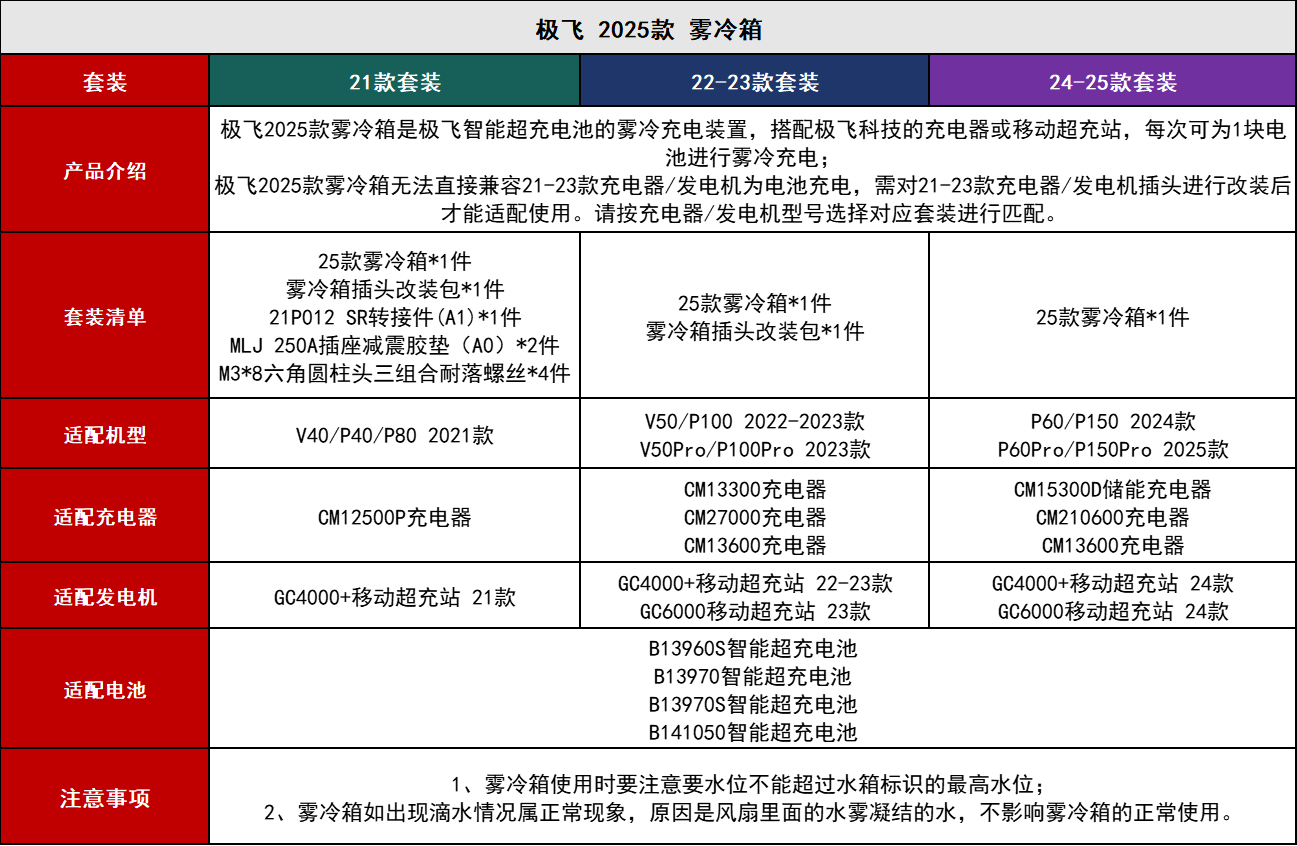The height and width of the screenshot is (846, 1297).
Task: Click the "套装清单" row label
Action: click(105, 317)
